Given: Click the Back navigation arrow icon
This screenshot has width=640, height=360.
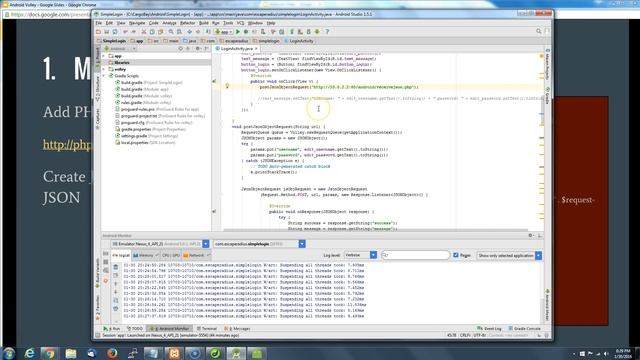Looking at the screenshot, I should click(189, 31).
